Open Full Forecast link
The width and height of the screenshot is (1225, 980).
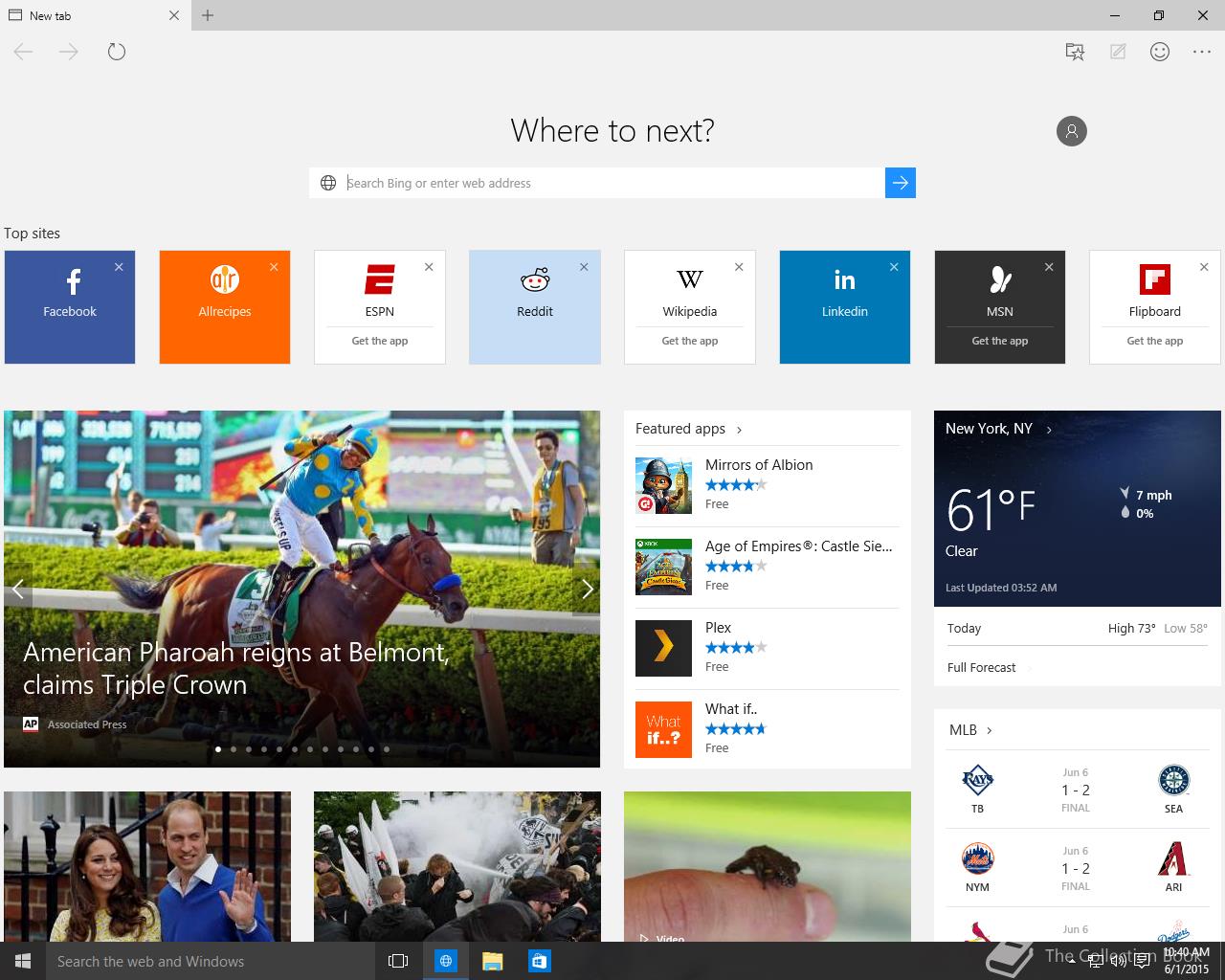[981, 668]
